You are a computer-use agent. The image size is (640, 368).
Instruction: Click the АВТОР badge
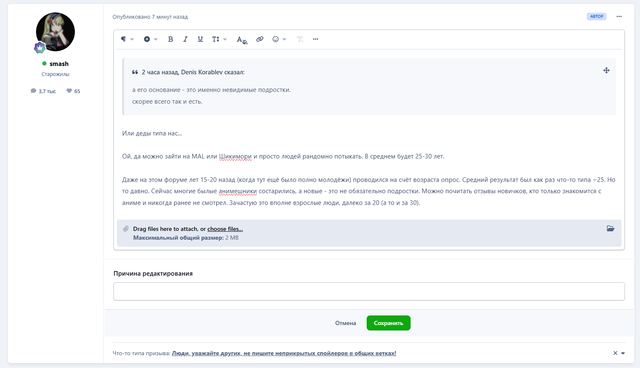(596, 16)
